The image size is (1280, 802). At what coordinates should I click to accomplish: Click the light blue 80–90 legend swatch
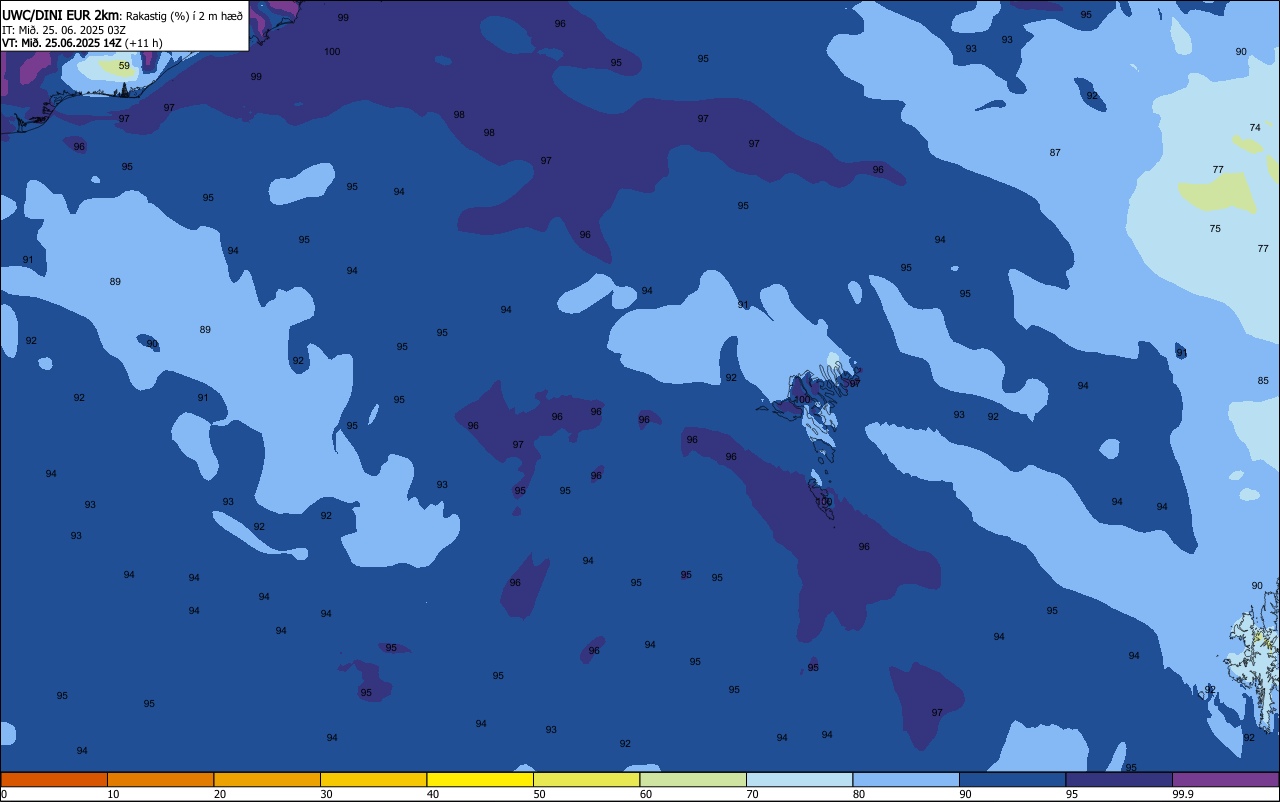pos(906,779)
